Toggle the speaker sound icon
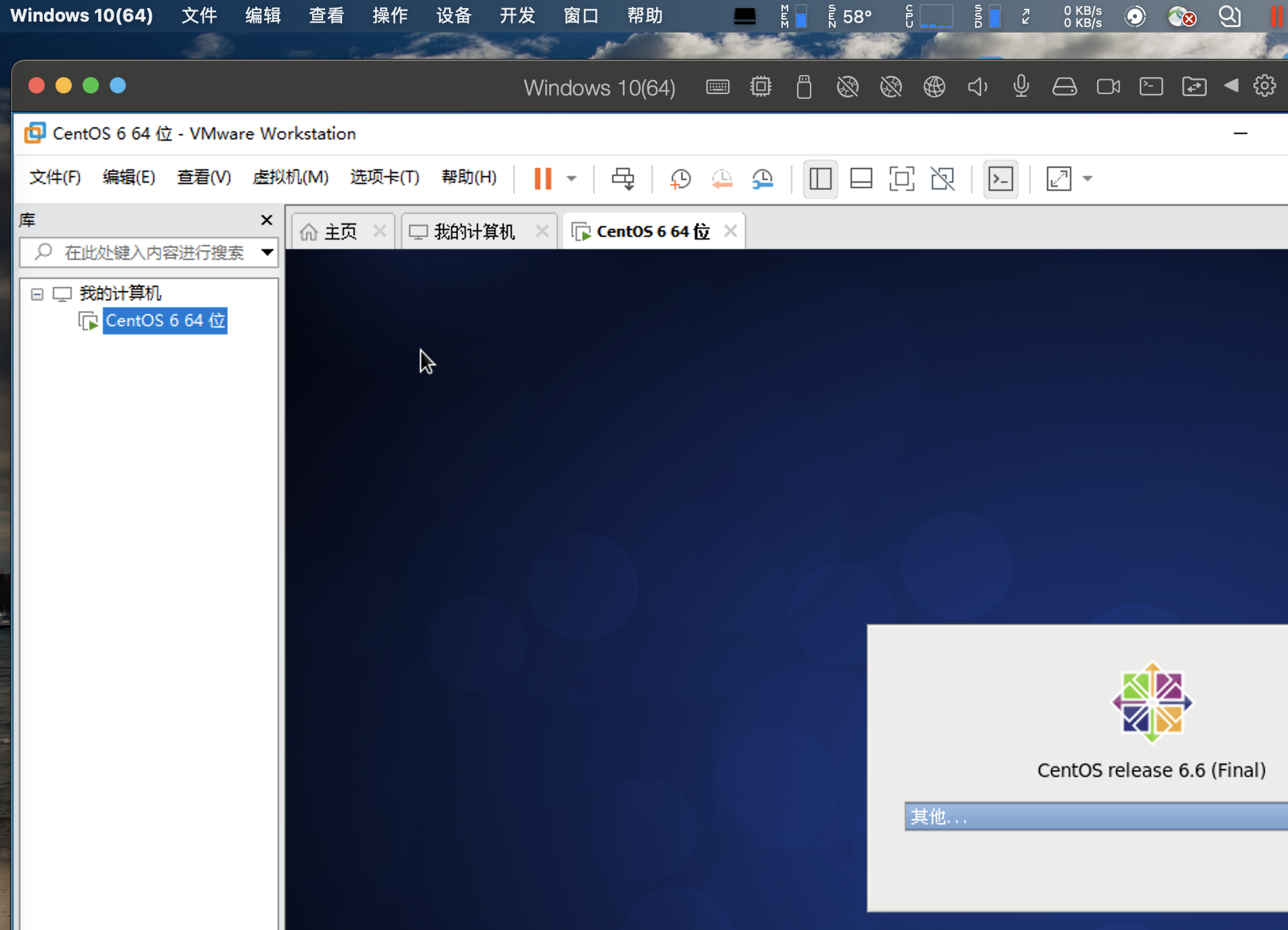Image resolution: width=1288 pixels, height=930 pixels. (x=978, y=87)
